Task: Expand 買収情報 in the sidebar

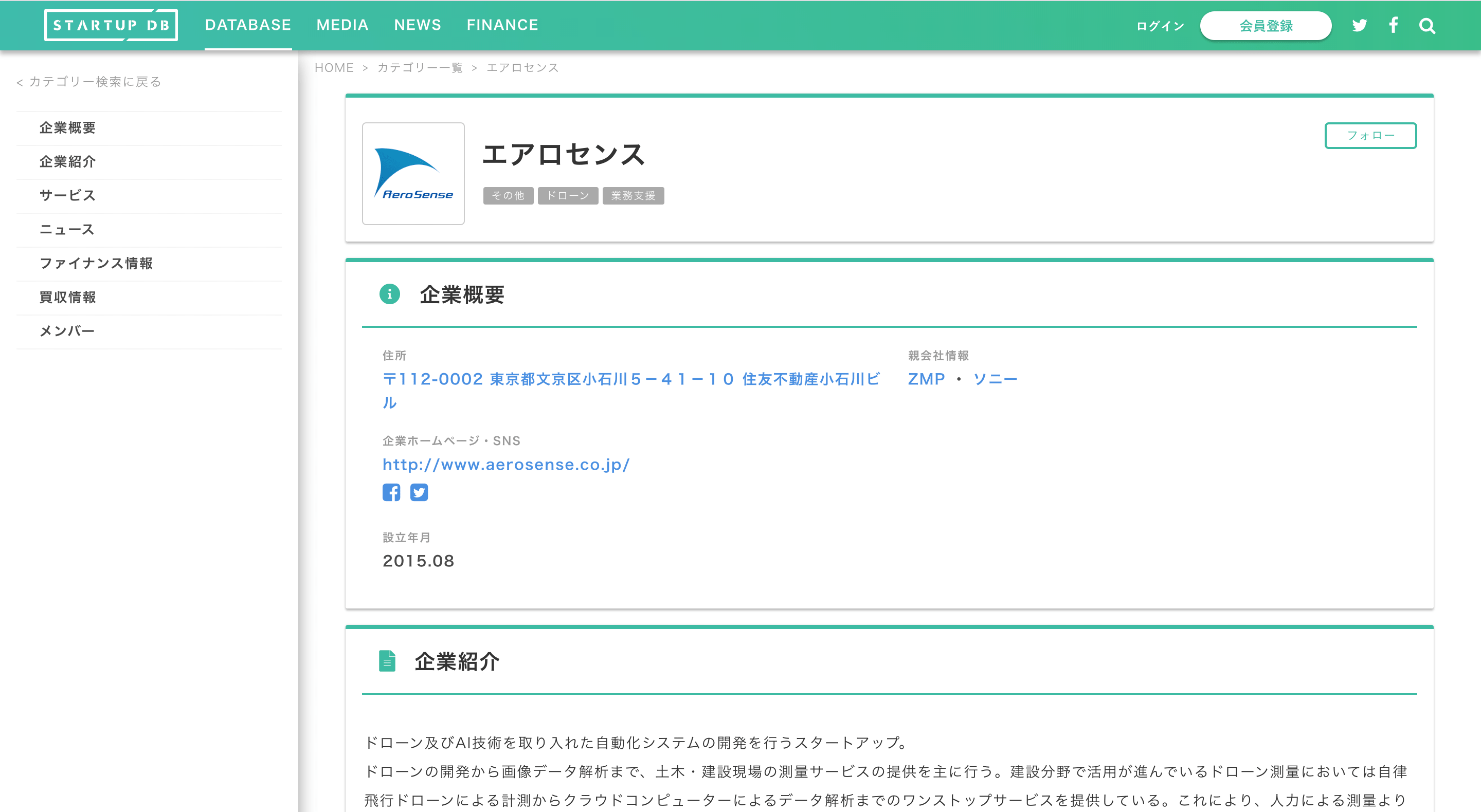Action: point(67,297)
